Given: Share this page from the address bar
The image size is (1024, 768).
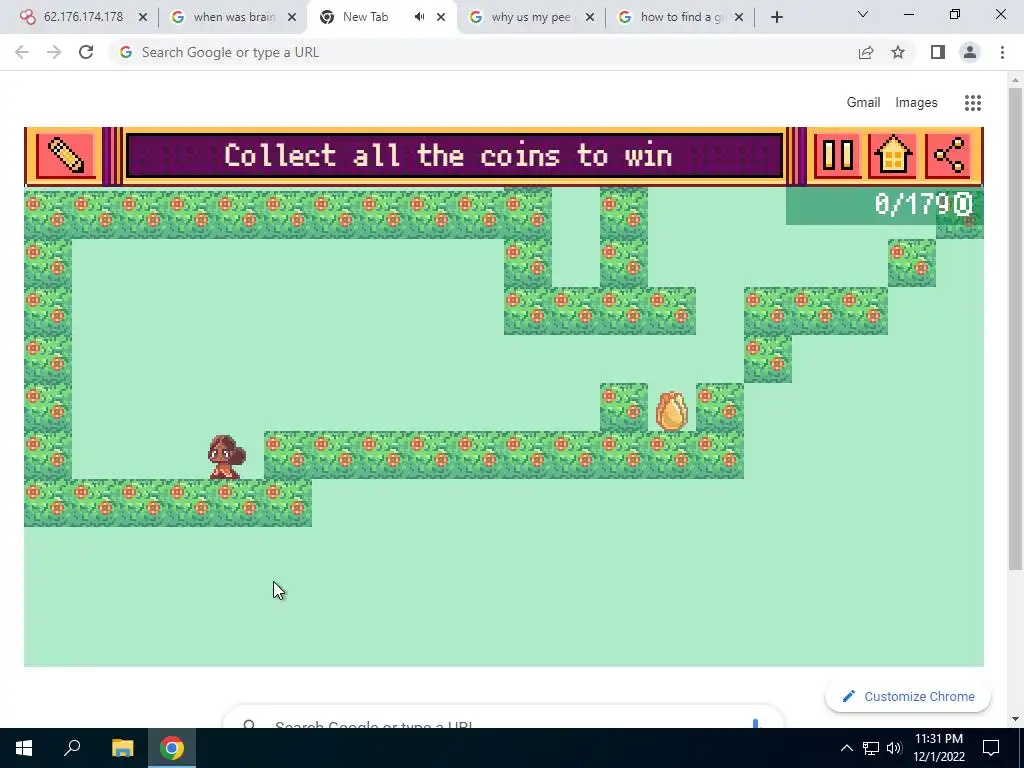Looking at the screenshot, I should (866, 52).
